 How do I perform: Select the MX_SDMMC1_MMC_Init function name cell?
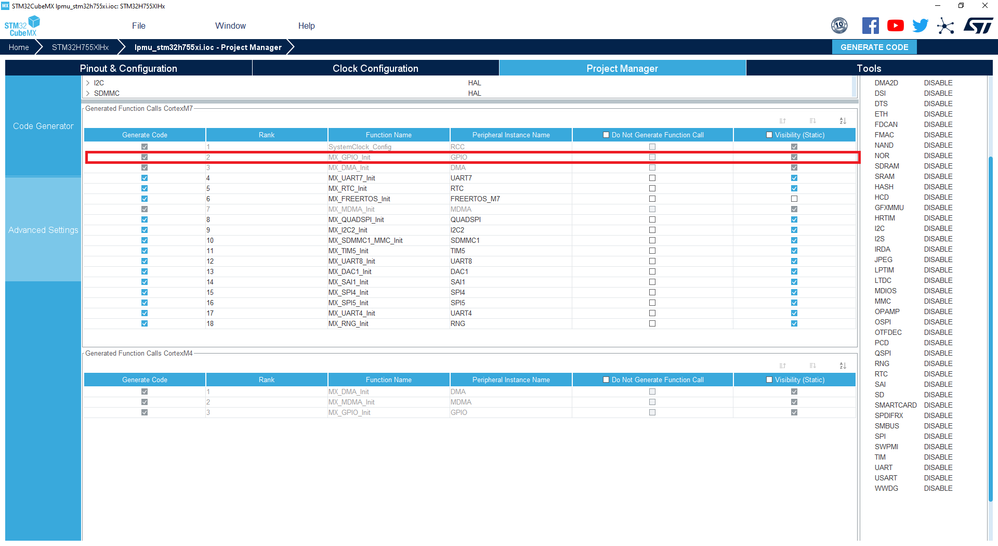(389, 241)
